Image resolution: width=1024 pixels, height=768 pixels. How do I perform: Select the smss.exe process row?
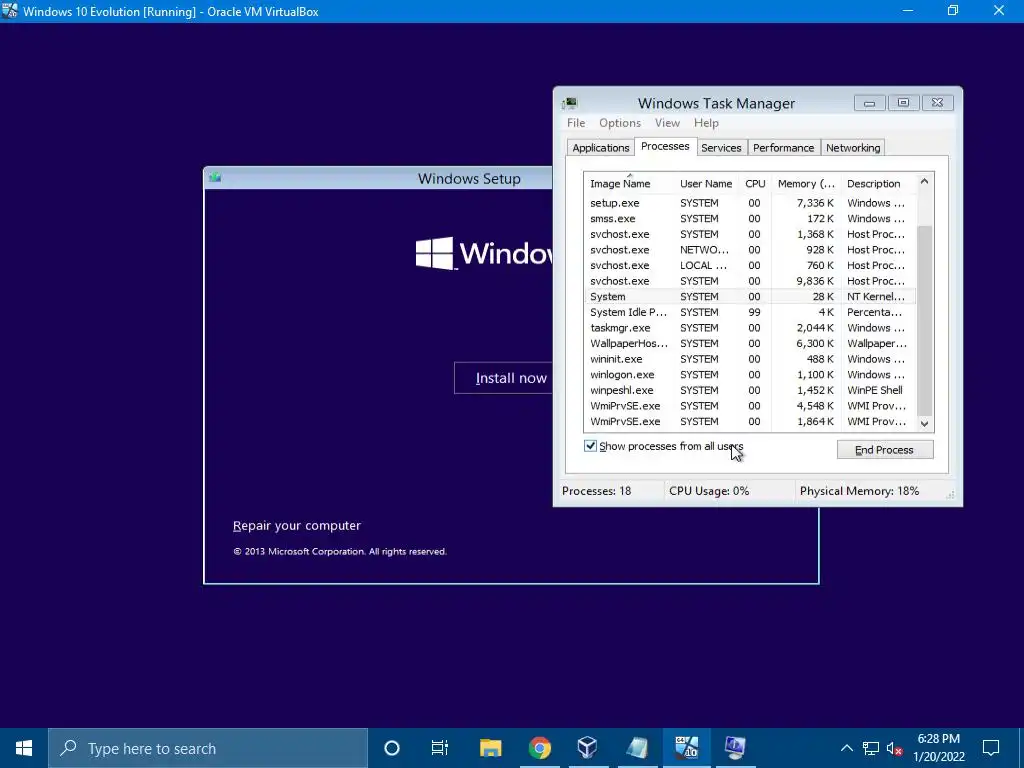[750, 219]
